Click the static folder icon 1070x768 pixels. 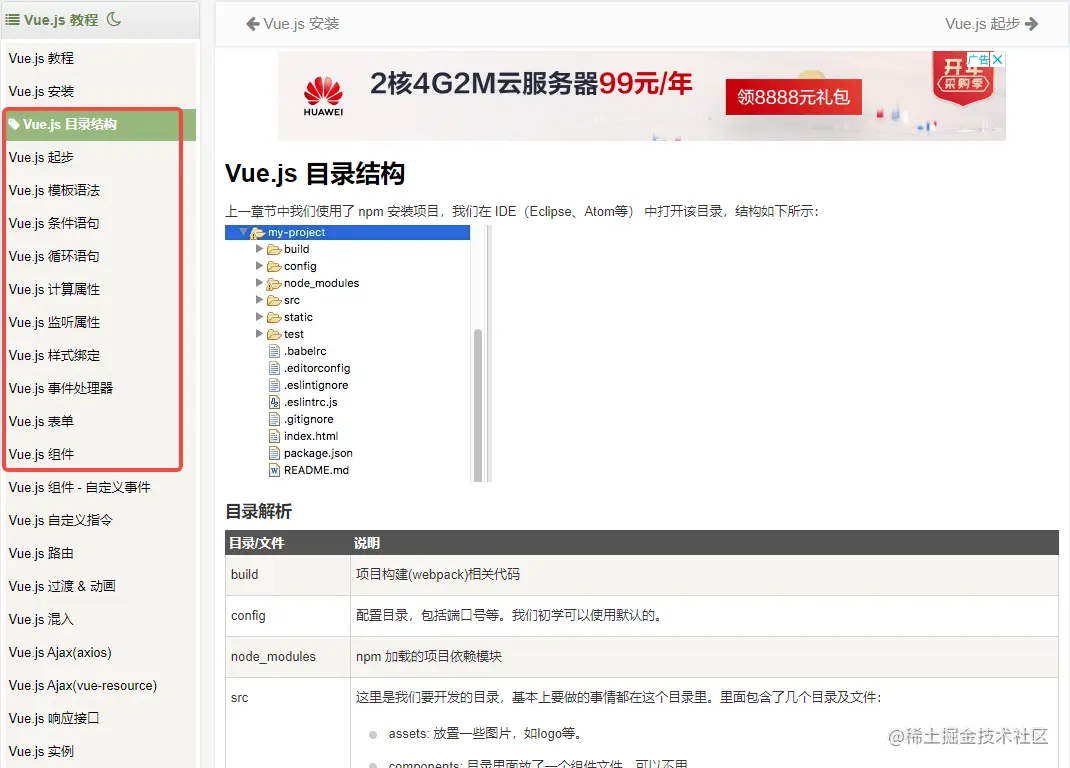click(x=274, y=317)
